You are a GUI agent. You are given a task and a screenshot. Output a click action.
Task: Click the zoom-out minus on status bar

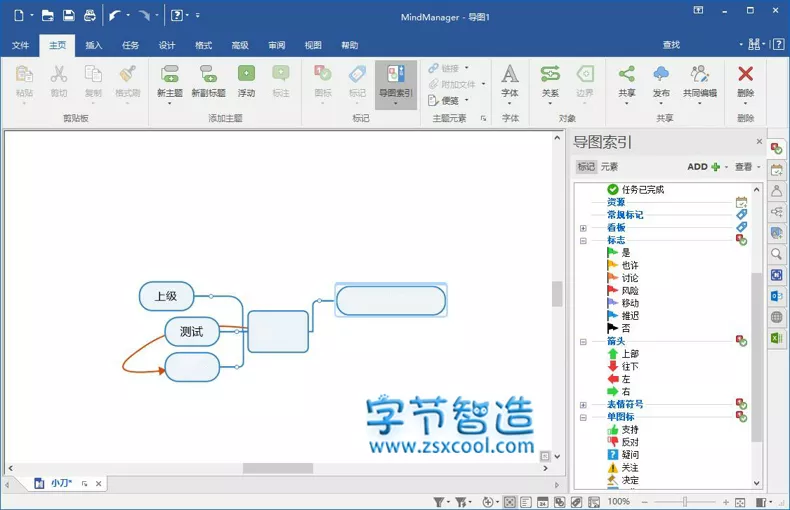pyautogui.click(x=644, y=502)
